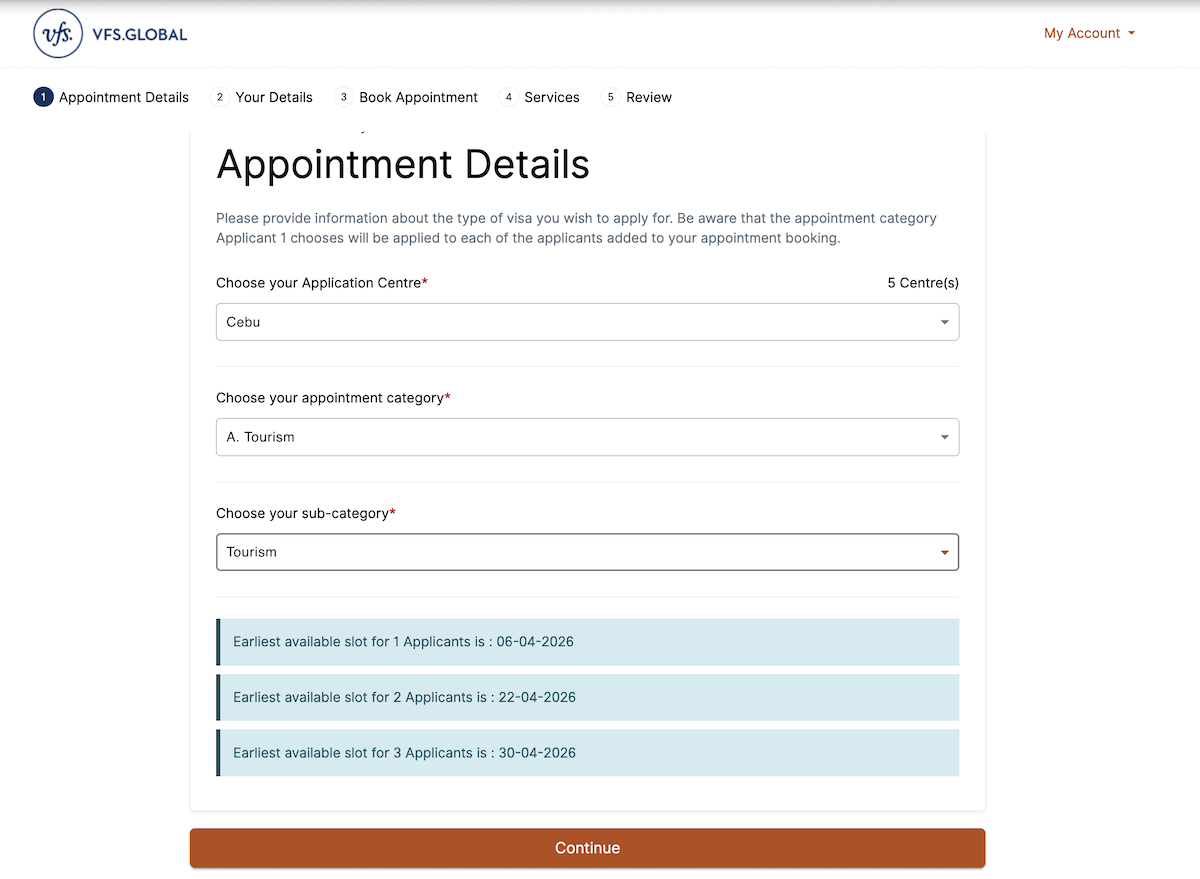Image resolution: width=1200 pixels, height=879 pixels.
Task: Click the slot banner for 1 Applicants
Action: point(587,641)
